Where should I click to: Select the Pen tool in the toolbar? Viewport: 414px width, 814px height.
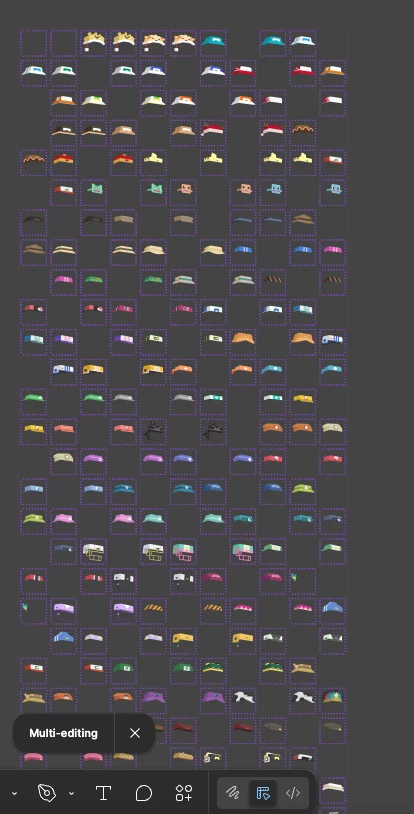pyautogui.click(x=47, y=793)
